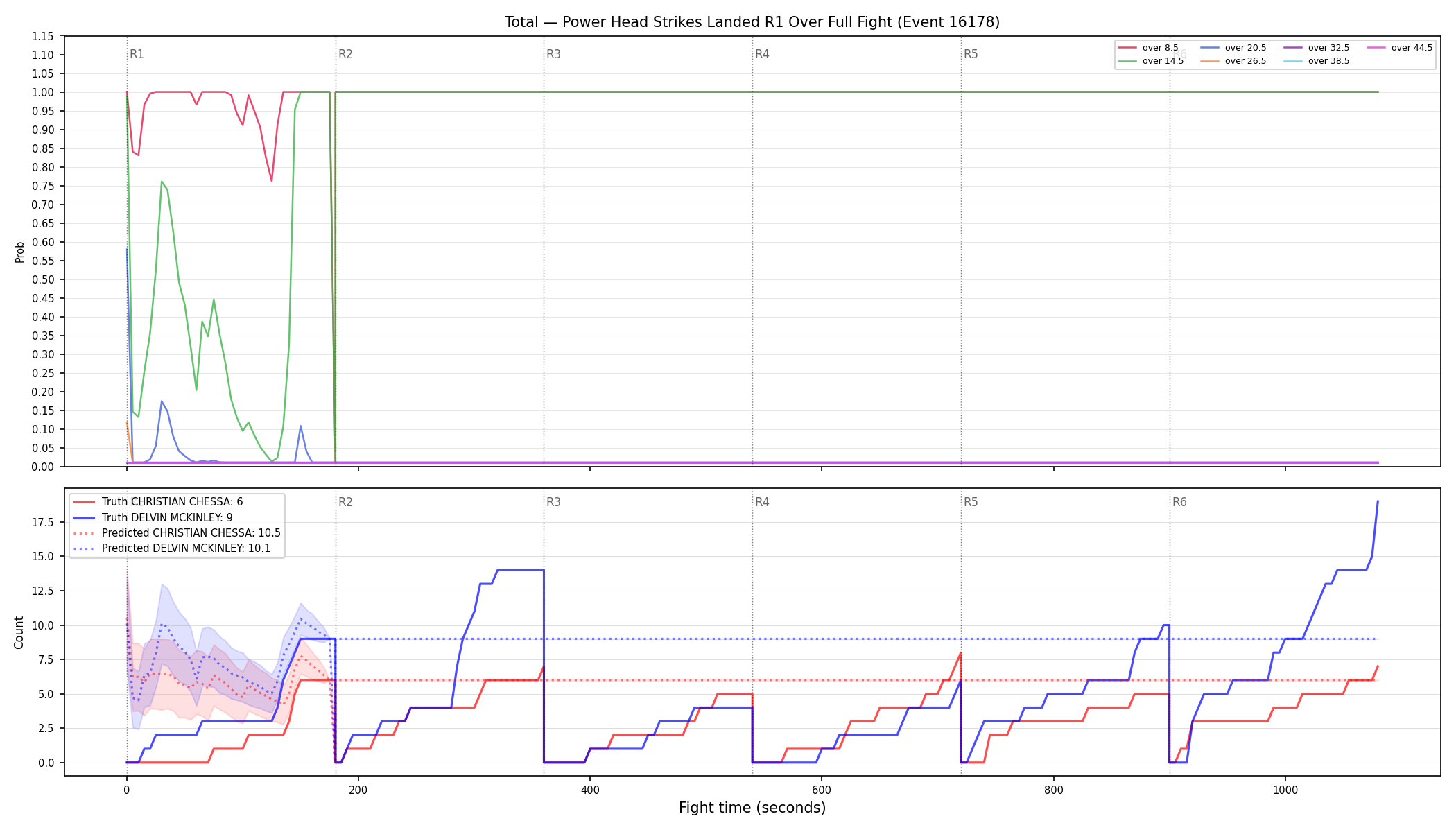Click the purple 'over 32.5' legend line swatch
Viewport: 1456px width, 832px height.
click(1293, 48)
